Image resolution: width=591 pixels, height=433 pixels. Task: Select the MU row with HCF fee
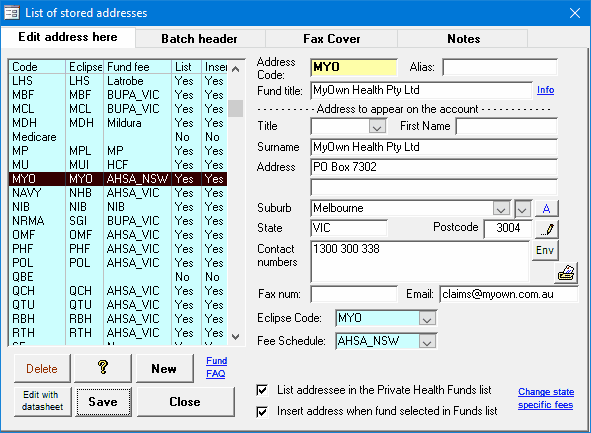tap(118, 165)
